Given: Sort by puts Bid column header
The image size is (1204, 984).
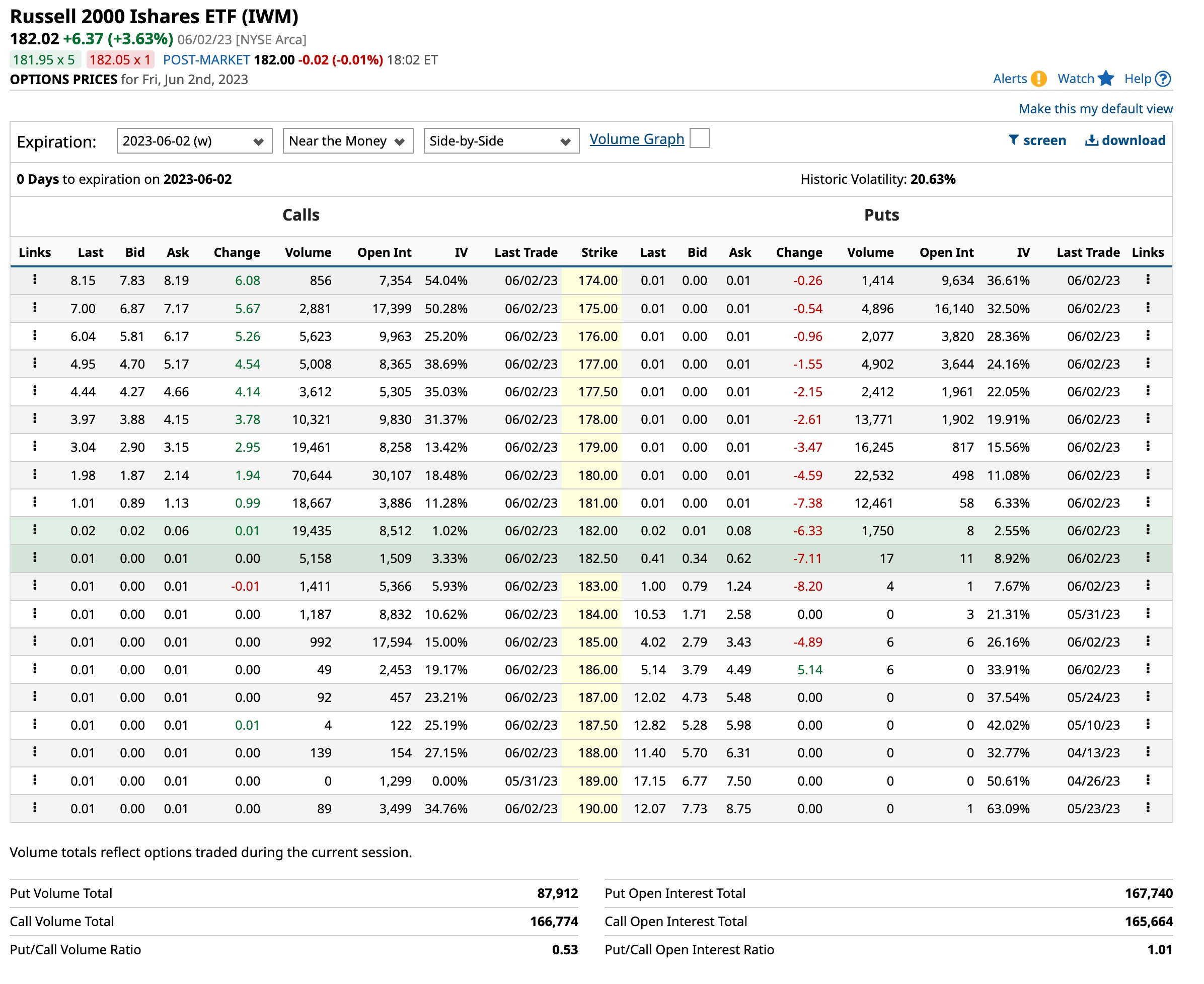Looking at the screenshot, I should click(x=697, y=252).
